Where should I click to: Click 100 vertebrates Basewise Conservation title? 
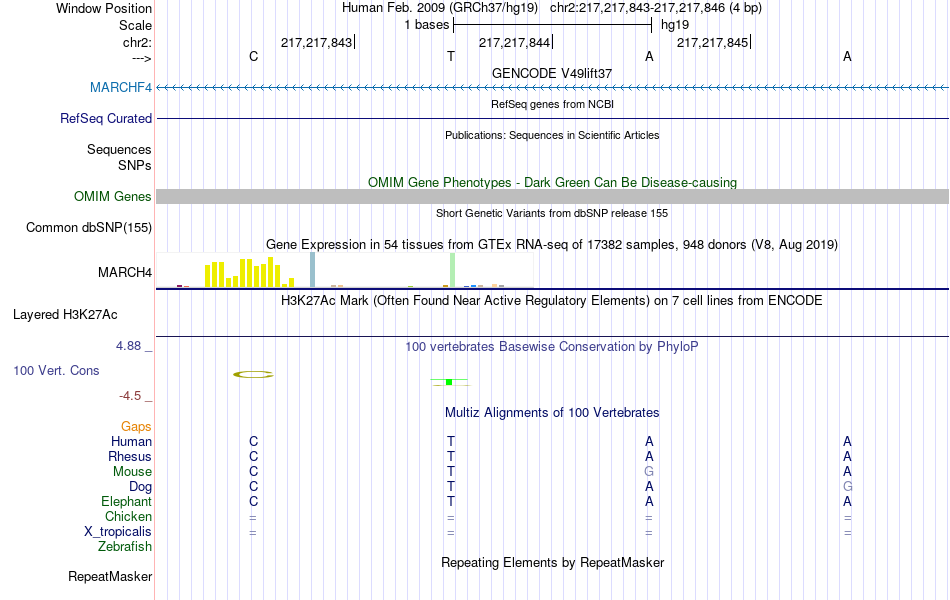coord(552,347)
